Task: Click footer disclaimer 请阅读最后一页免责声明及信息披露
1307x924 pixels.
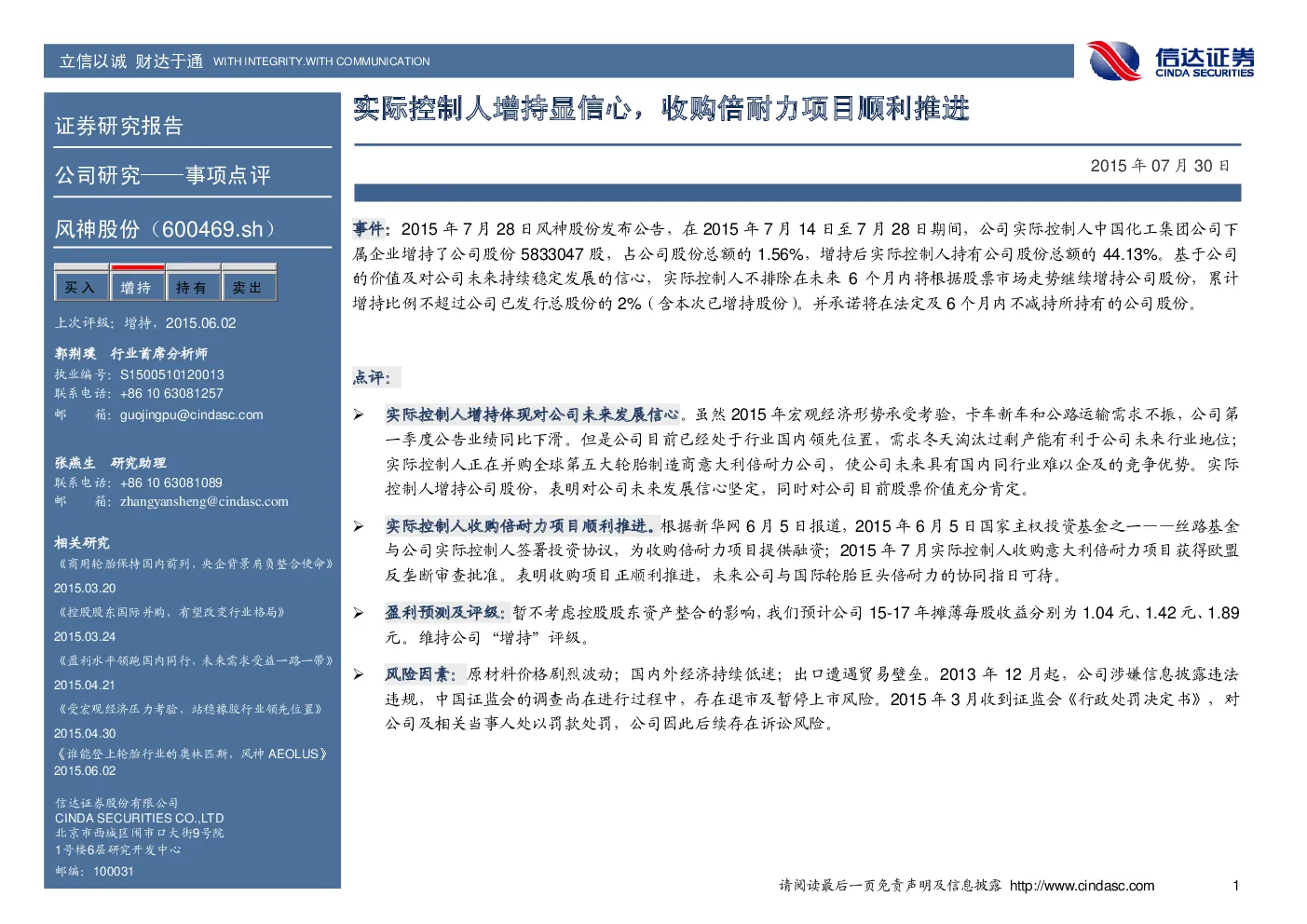Action: (891, 886)
